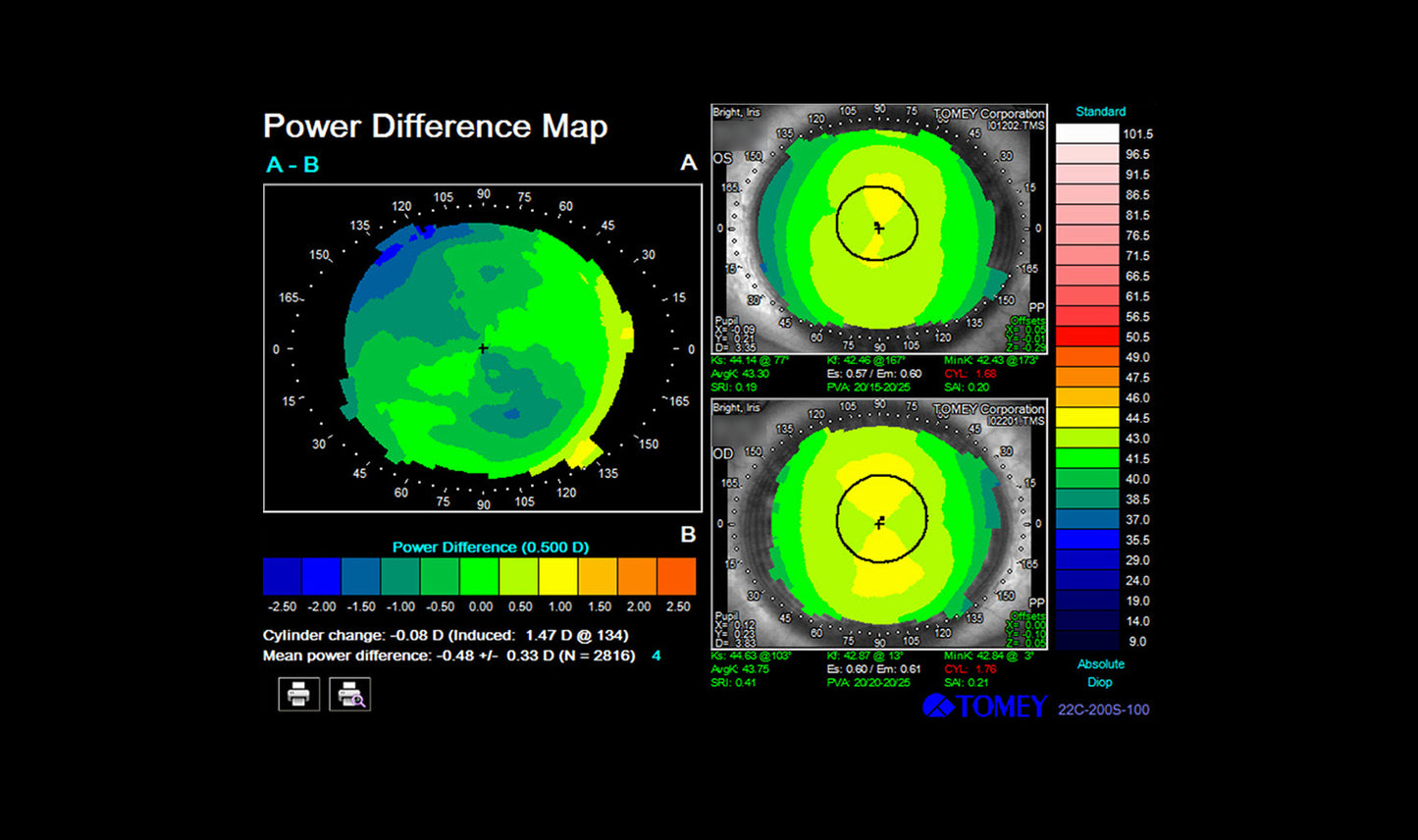Image resolution: width=1418 pixels, height=840 pixels.
Task: Switch to the Standard color scale
Action: [1099, 111]
